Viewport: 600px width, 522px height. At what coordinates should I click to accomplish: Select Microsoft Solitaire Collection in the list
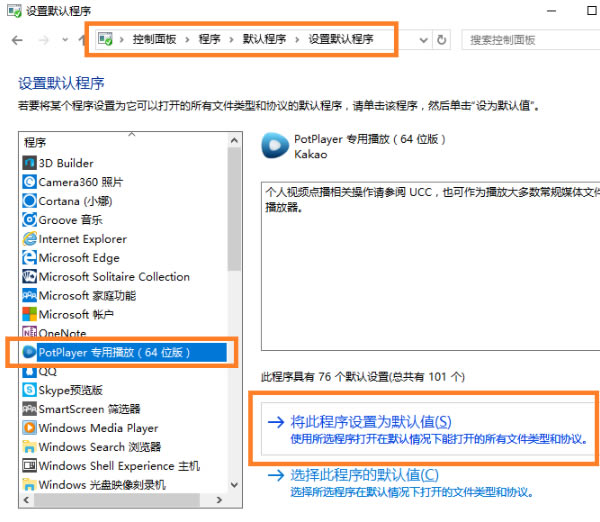(114, 276)
